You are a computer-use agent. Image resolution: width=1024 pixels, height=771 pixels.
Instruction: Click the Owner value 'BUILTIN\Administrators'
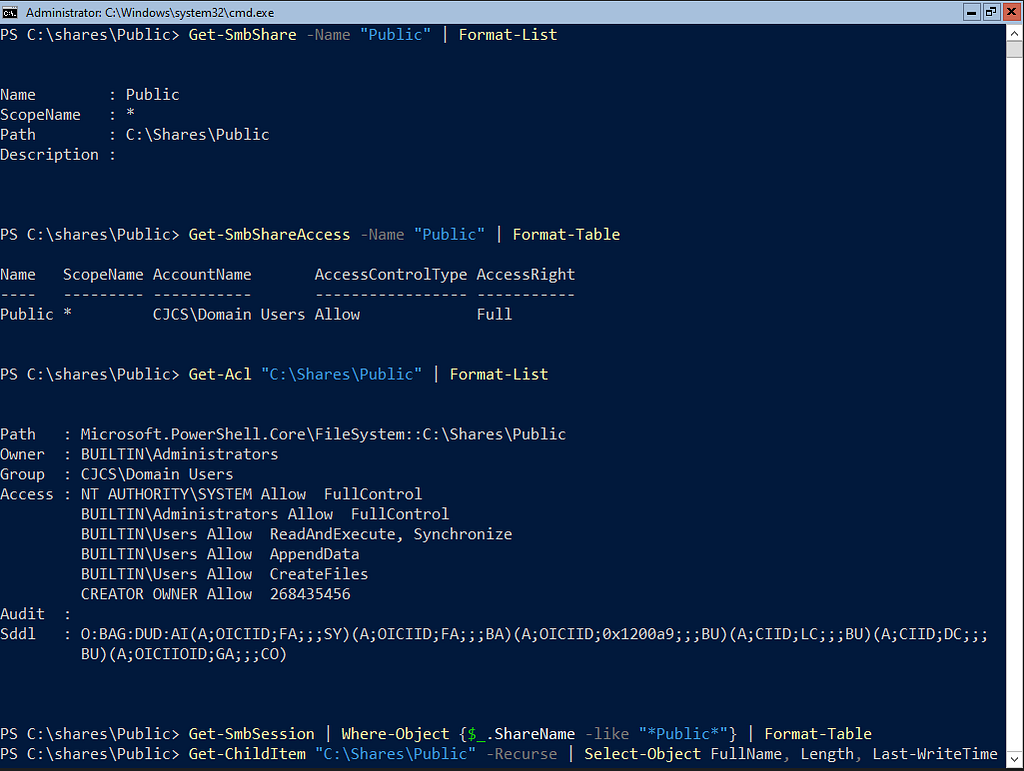coord(180,454)
